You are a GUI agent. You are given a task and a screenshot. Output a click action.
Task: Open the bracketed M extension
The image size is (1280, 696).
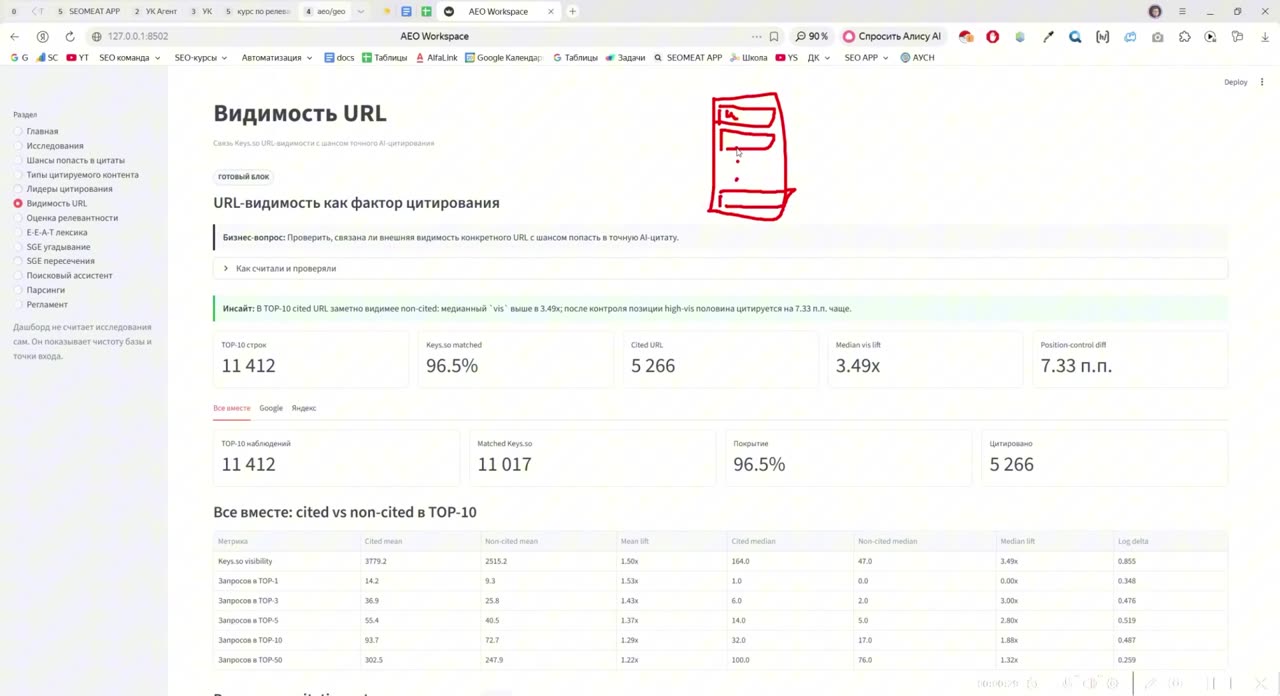(x=1103, y=36)
